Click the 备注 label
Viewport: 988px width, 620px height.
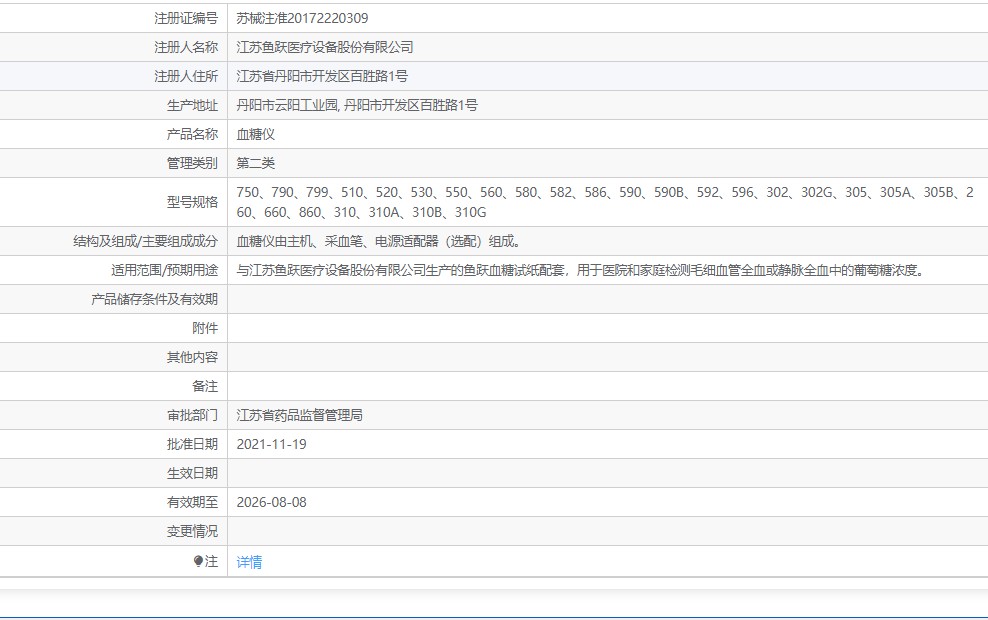[x=205, y=386]
